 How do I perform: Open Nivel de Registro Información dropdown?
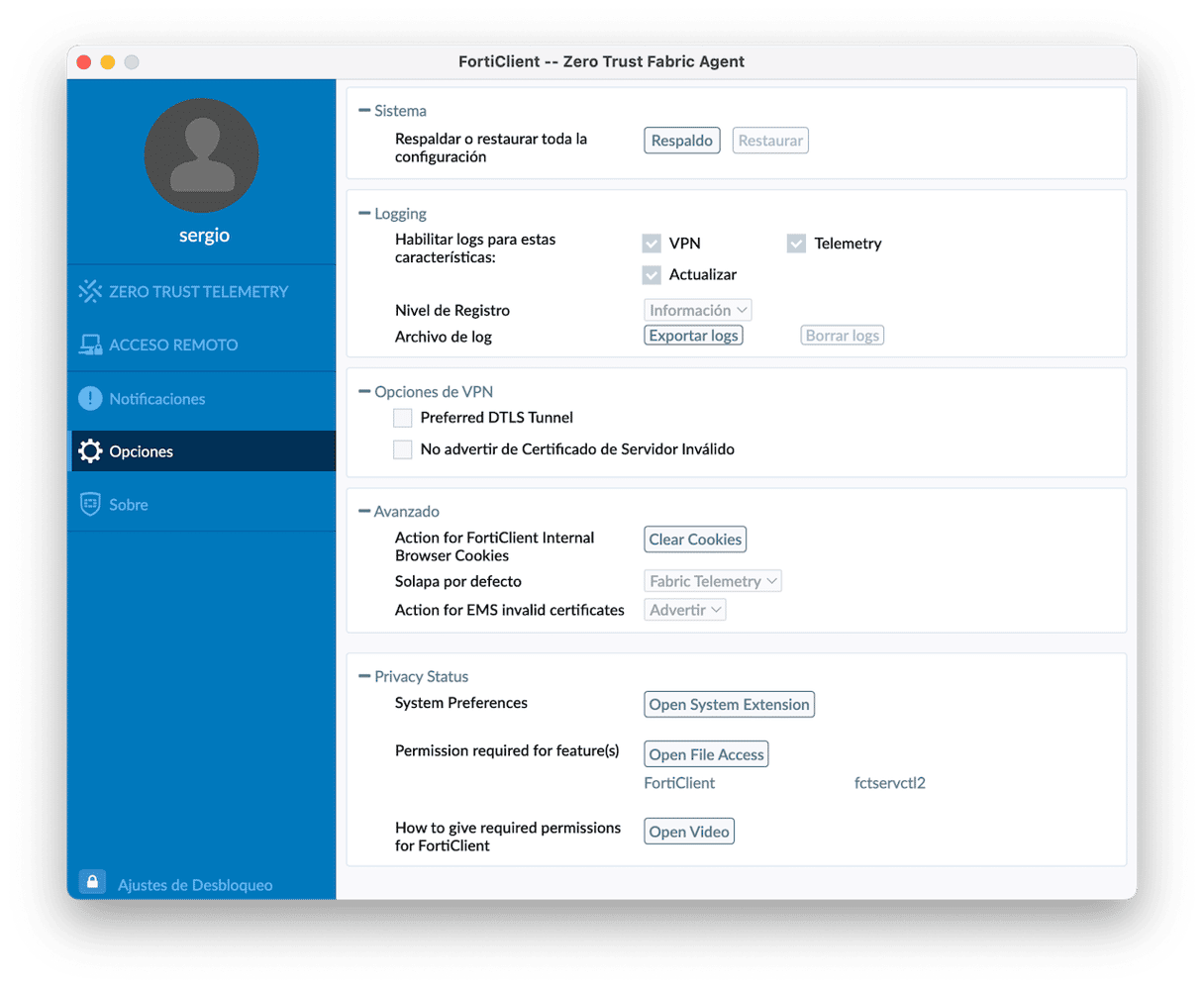click(698, 310)
